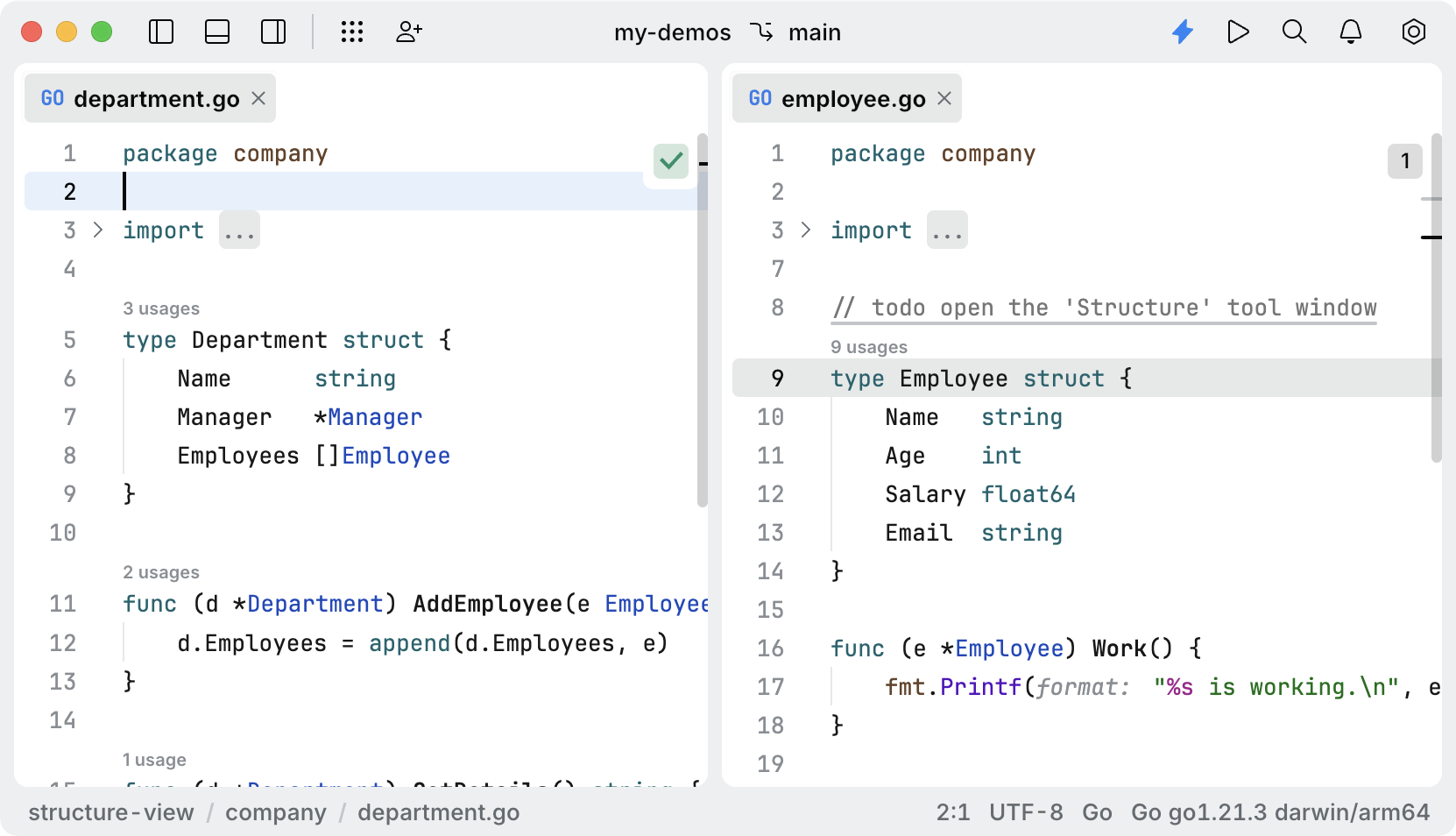The height and width of the screenshot is (836, 1456).
Task: Start a collaboration session with the add-person icon
Action: pos(408,32)
